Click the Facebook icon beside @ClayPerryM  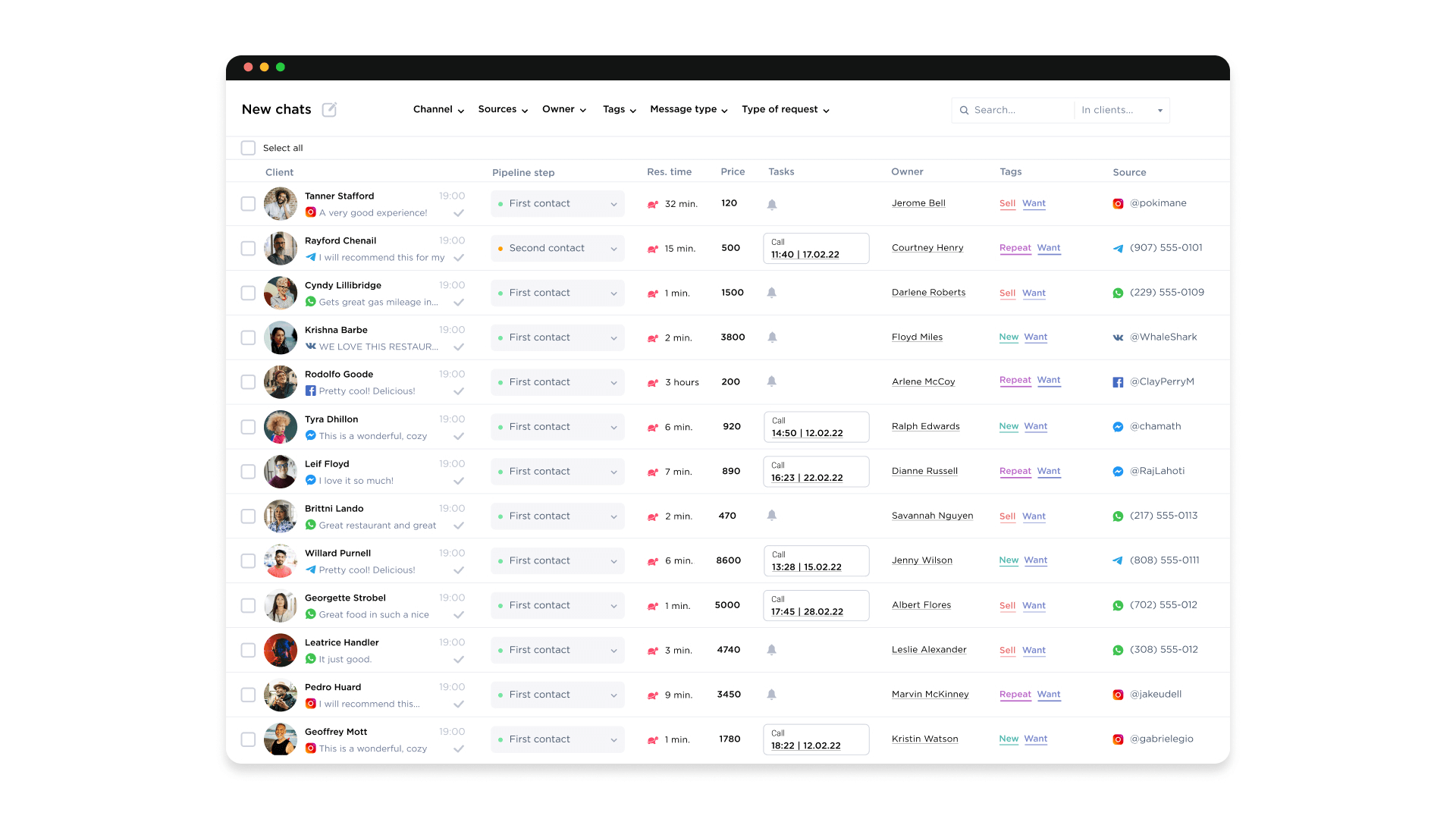[1118, 383]
